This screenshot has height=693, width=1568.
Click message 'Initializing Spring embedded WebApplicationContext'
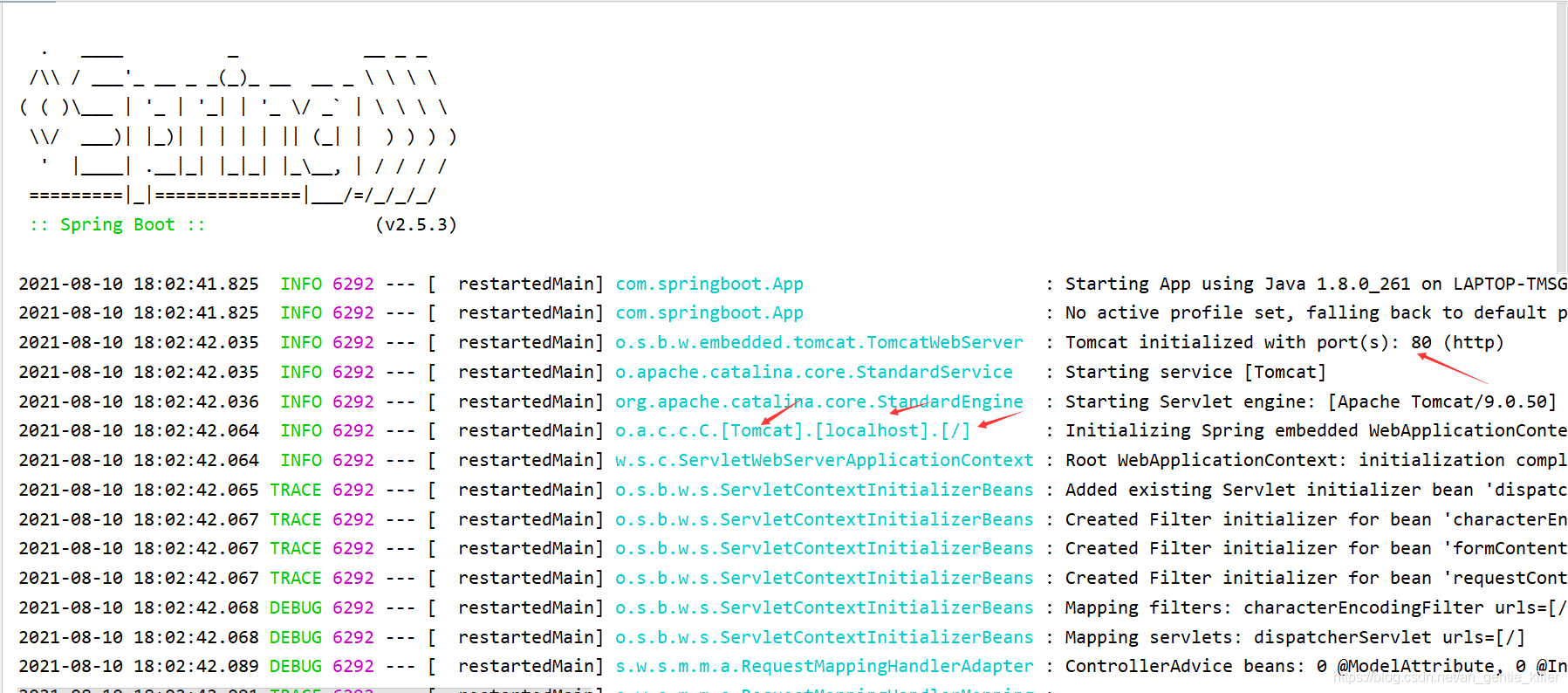tap(1316, 430)
